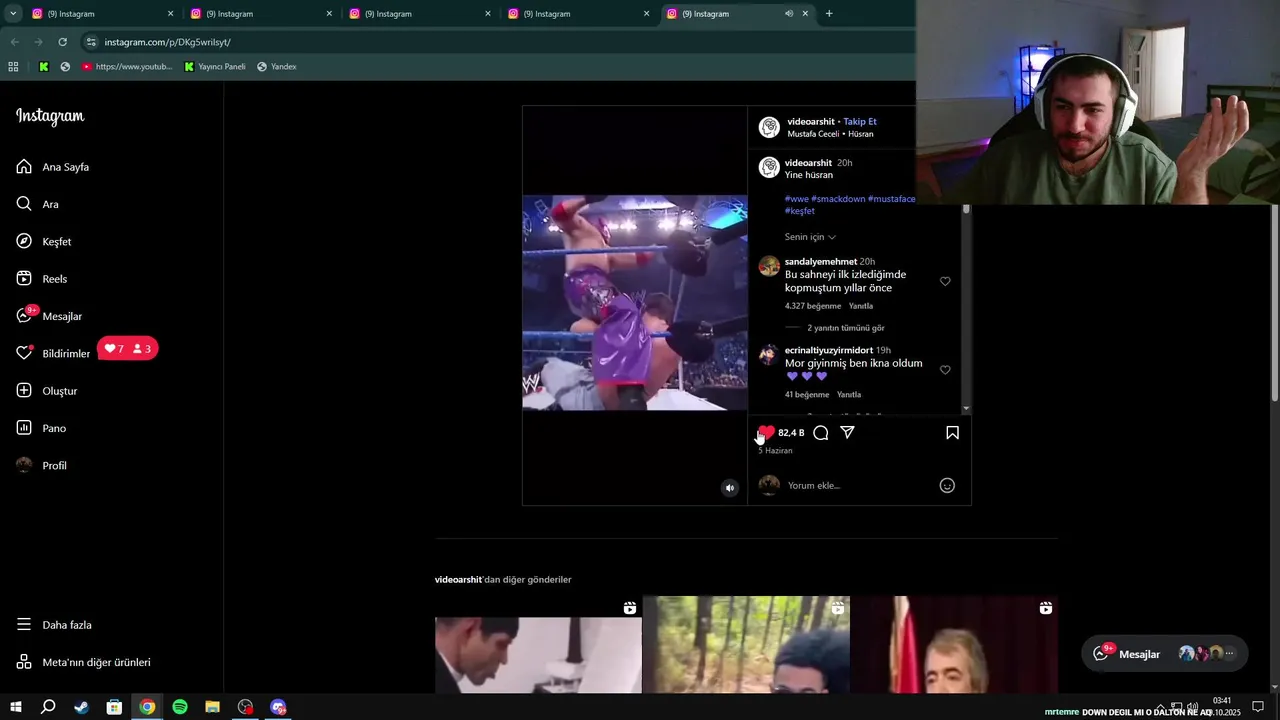The image size is (1280, 720).
Task: Click the address bar URL
Action: [168, 42]
